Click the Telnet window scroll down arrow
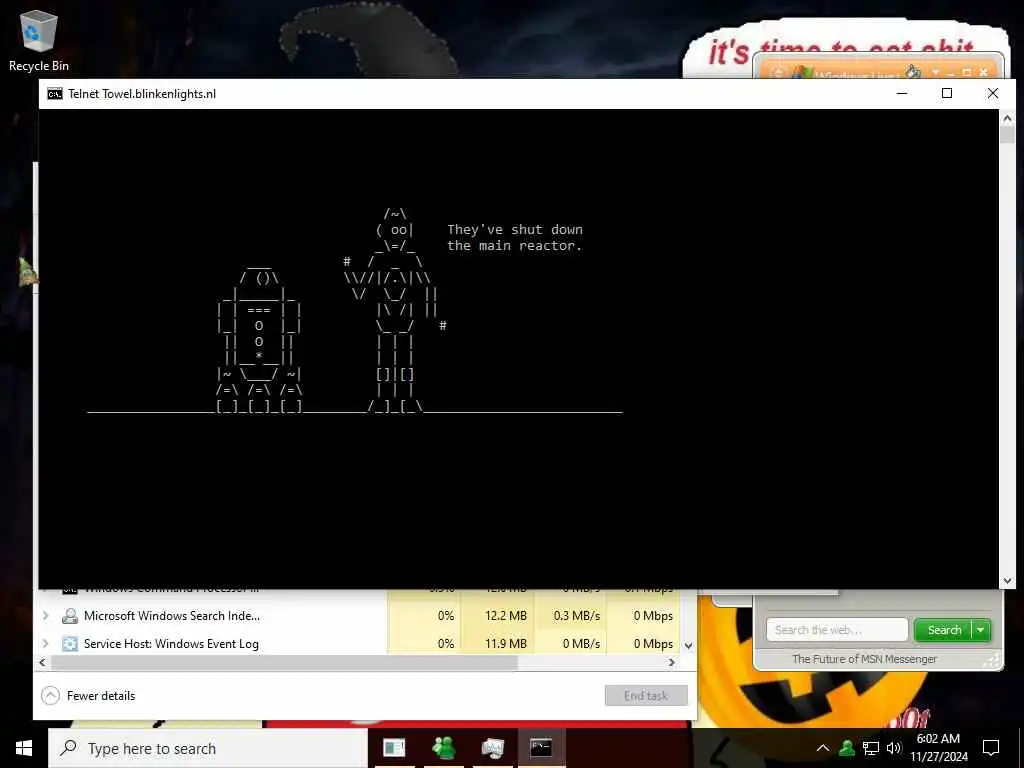 1007,581
